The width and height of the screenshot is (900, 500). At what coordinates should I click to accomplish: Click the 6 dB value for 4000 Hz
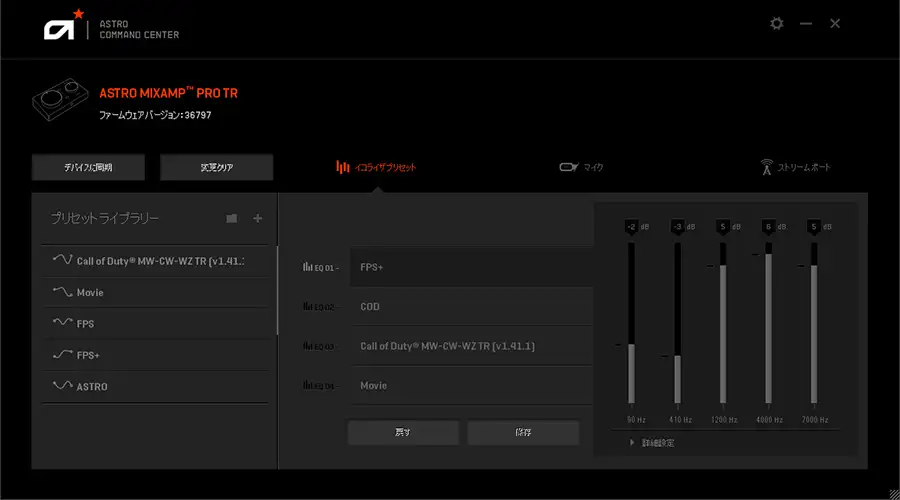[x=768, y=227]
